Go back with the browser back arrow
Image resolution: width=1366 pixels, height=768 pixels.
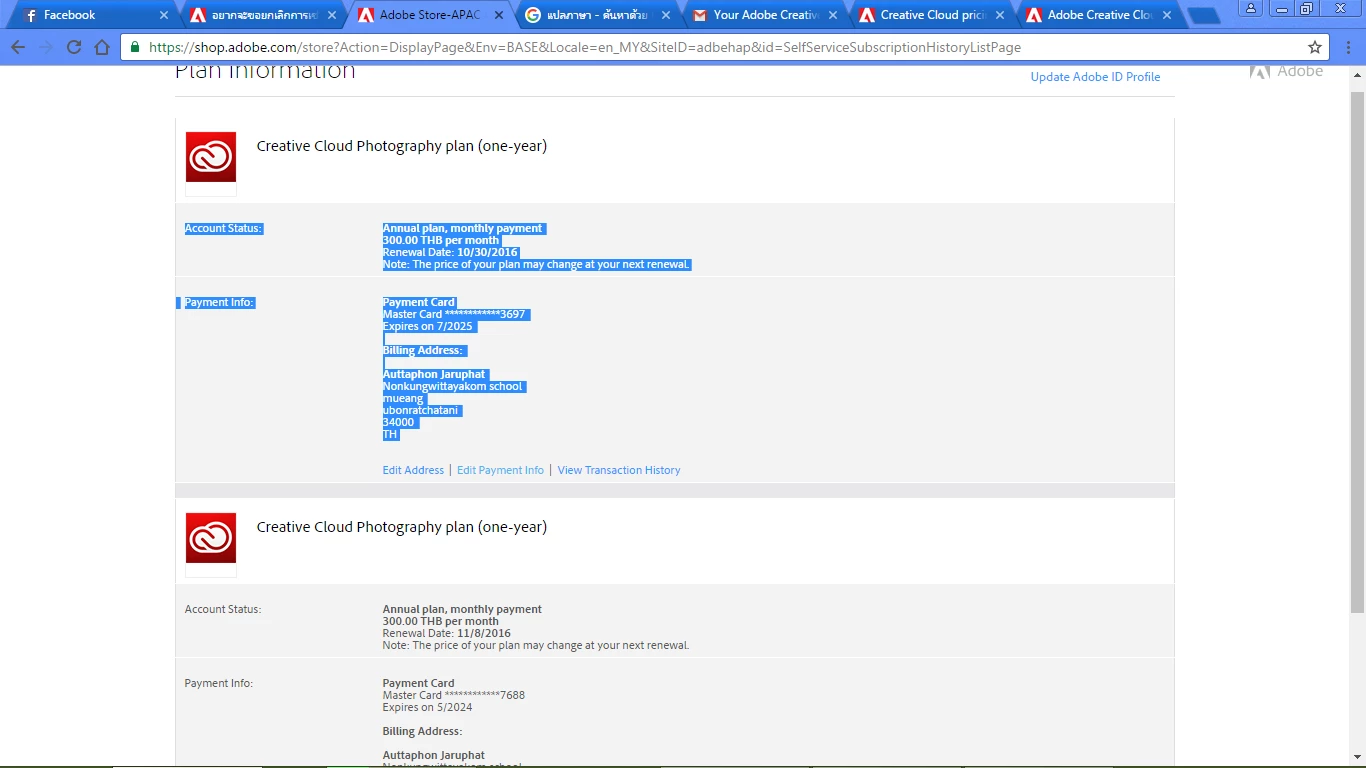pos(18,47)
